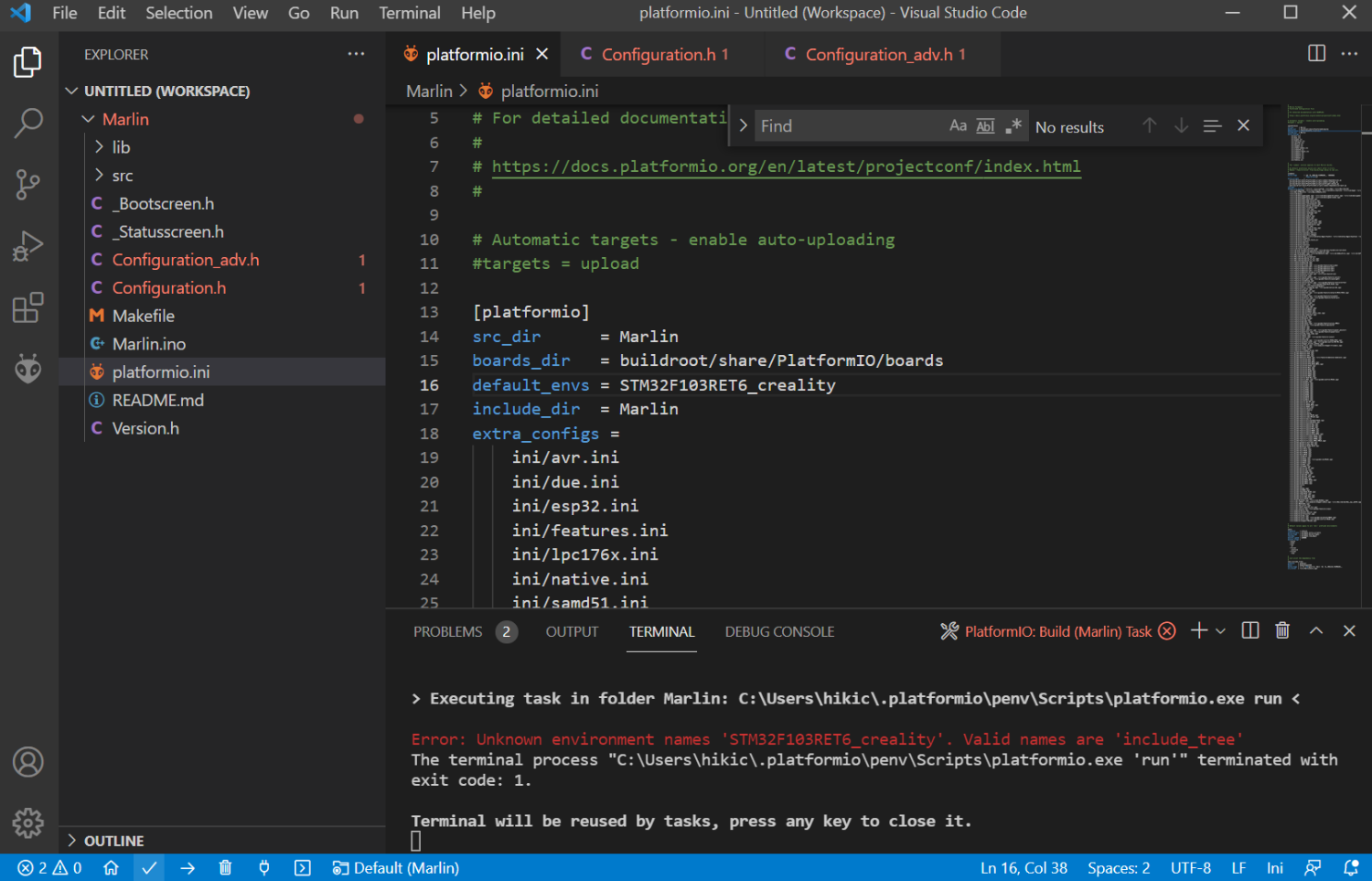Switch to the Configuration_adv.h tab
Screen dimensions: 1372x881
click(877, 55)
